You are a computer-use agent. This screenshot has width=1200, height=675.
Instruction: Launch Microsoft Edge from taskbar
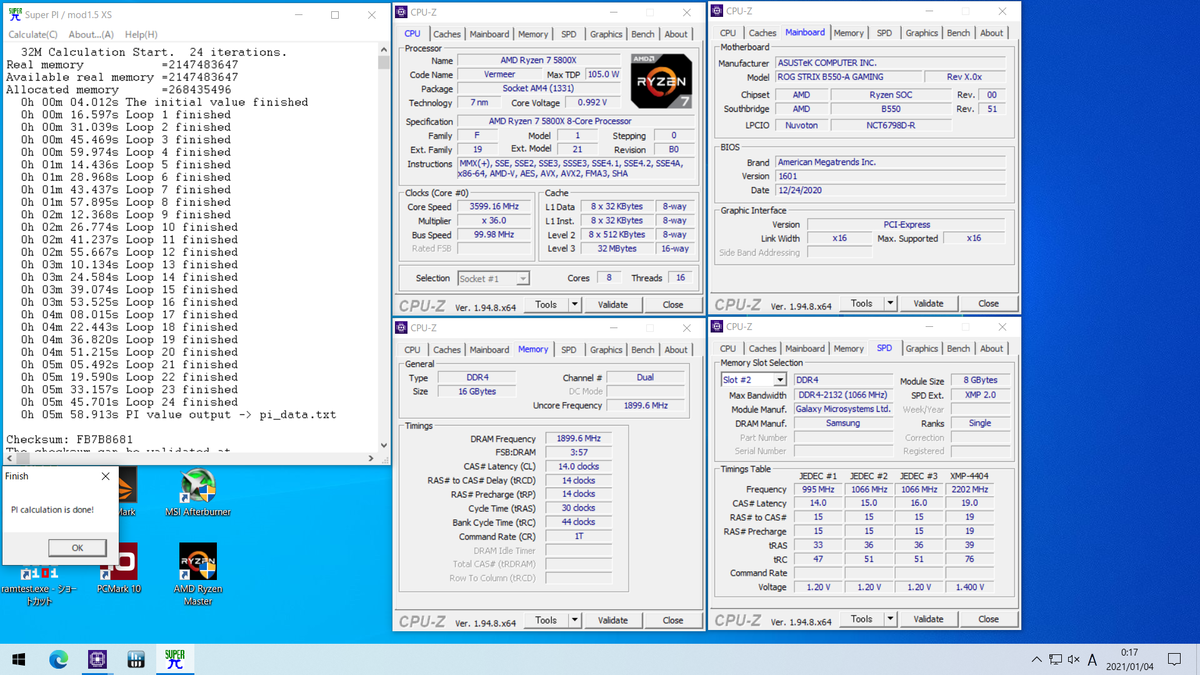coord(58,659)
